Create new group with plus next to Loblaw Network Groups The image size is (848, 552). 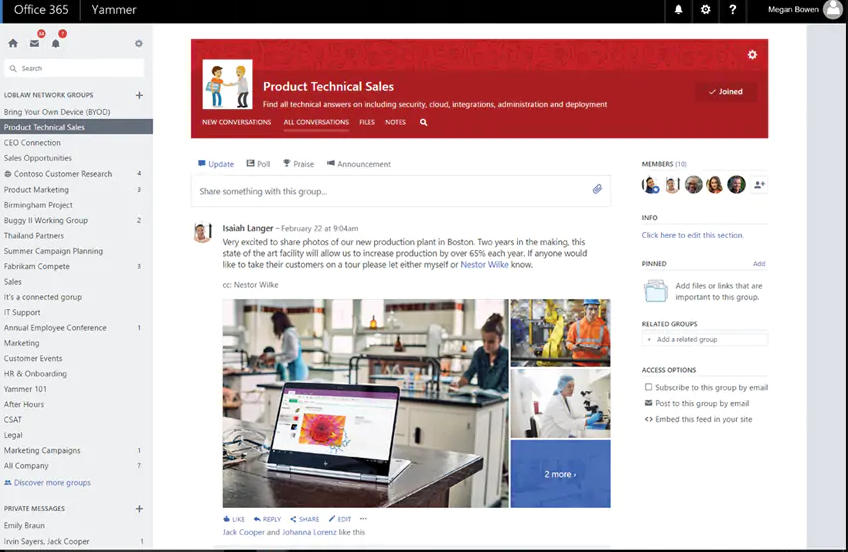139,95
